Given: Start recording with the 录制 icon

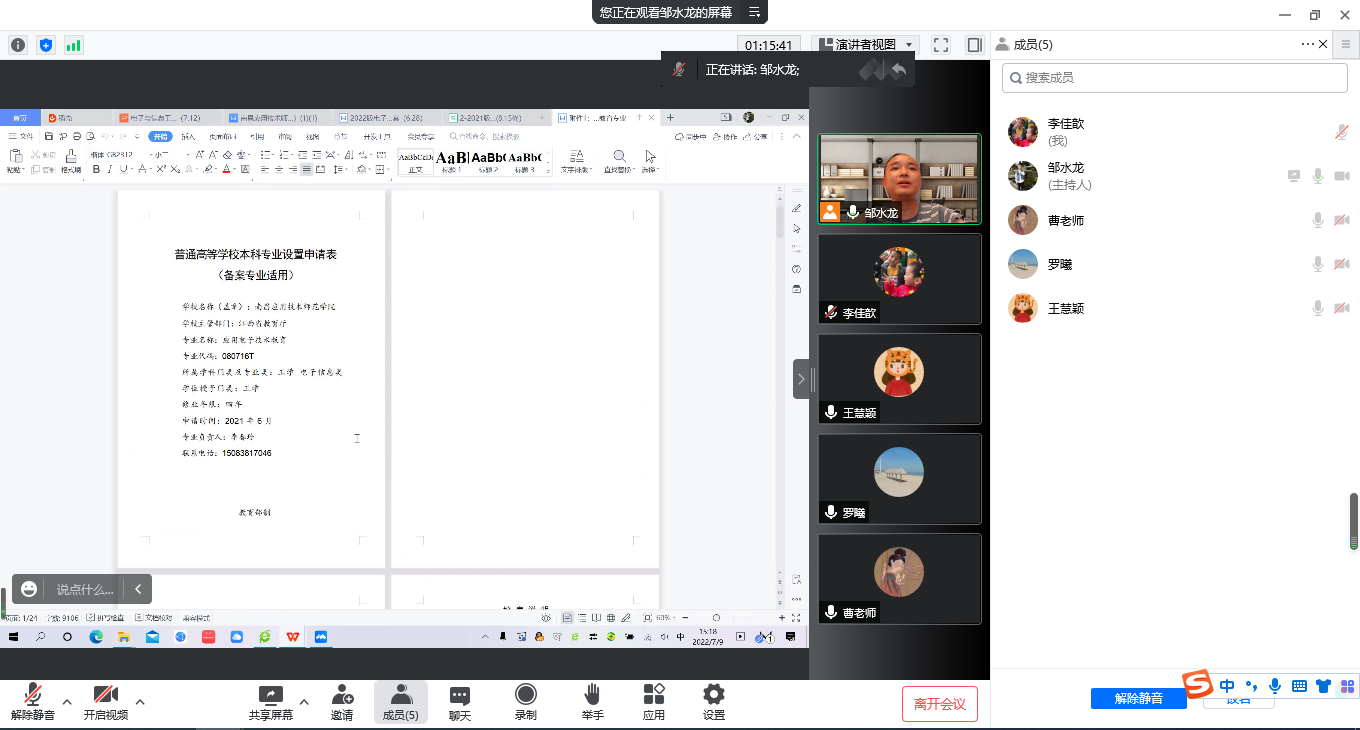Looking at the screenshot, I should (525, 701).
